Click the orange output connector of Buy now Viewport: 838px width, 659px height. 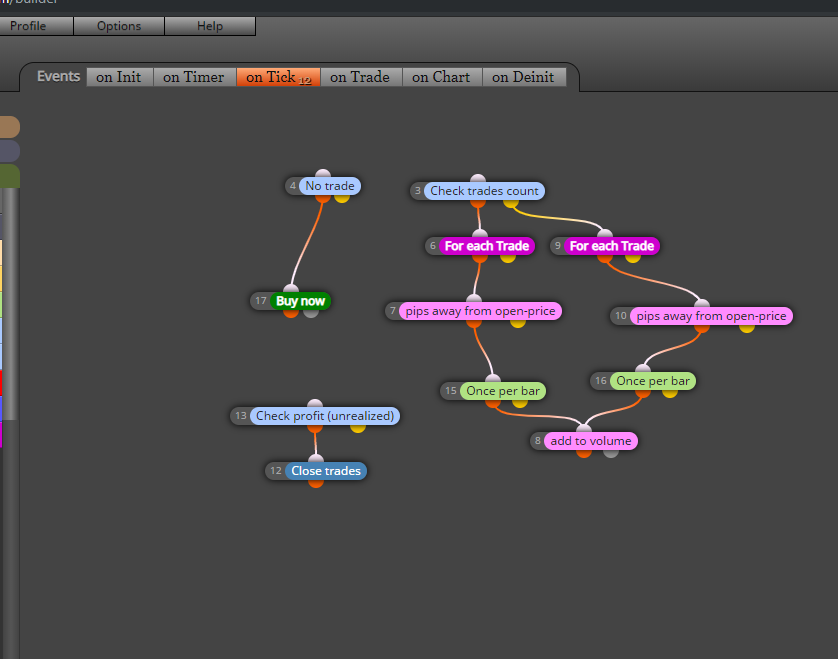coord(291,313)
